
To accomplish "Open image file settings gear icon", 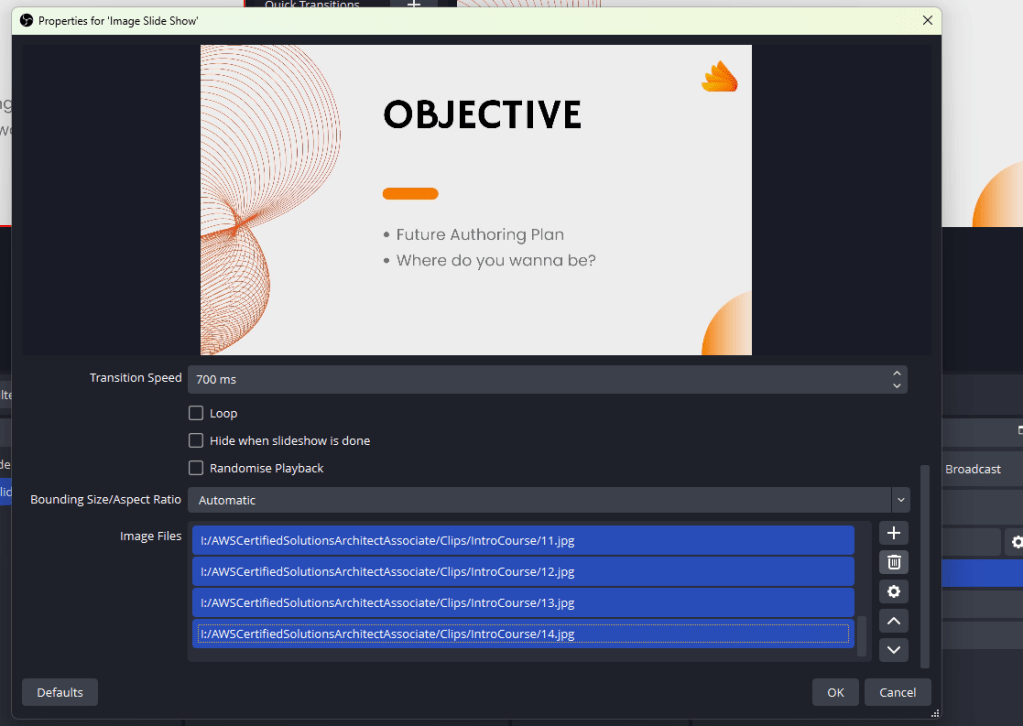I will [x=893, y=592].
